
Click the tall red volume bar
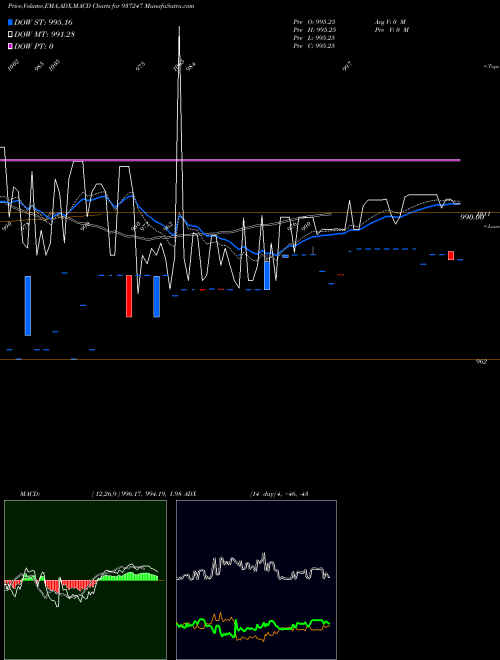click(129, 296)
